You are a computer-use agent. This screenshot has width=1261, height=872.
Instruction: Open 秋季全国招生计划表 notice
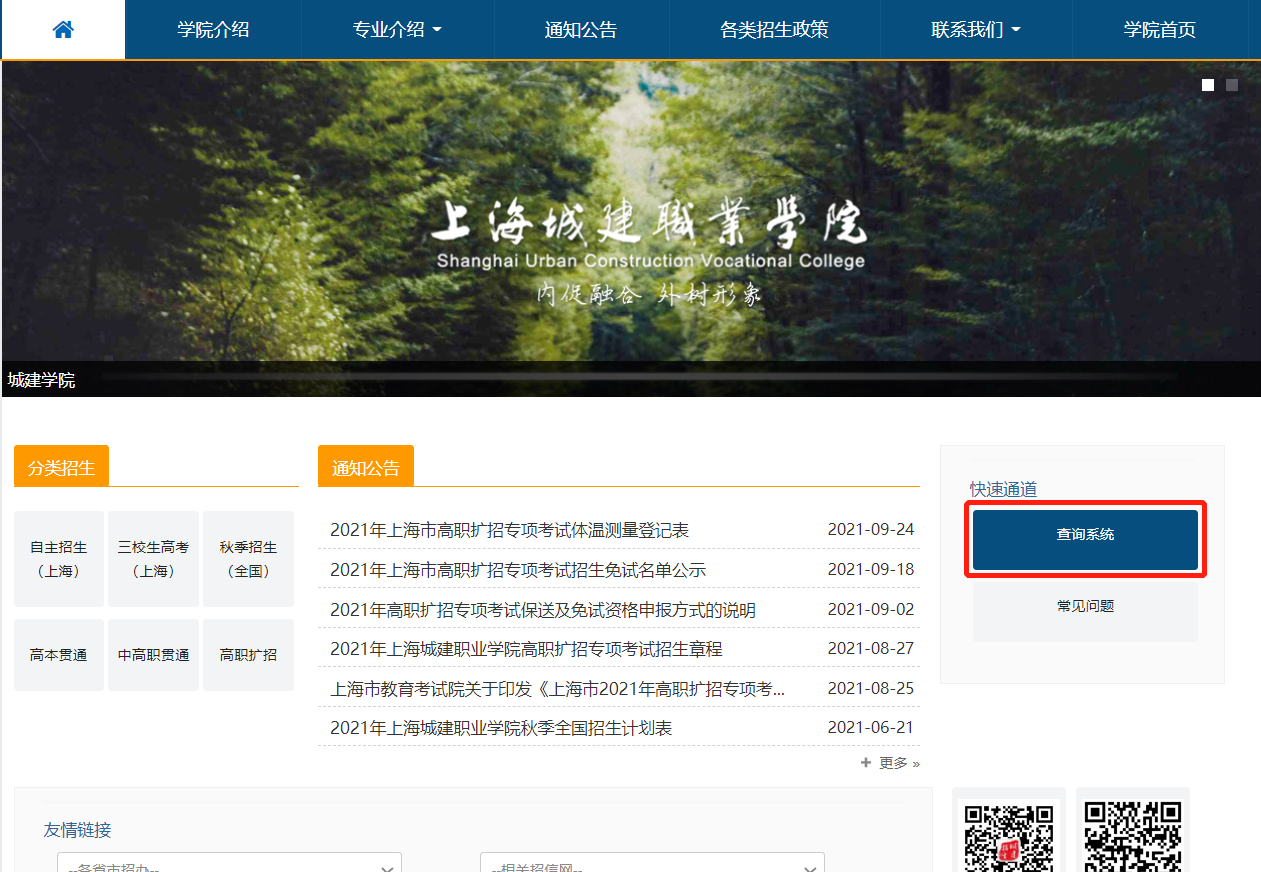click(x=501, y=728)
